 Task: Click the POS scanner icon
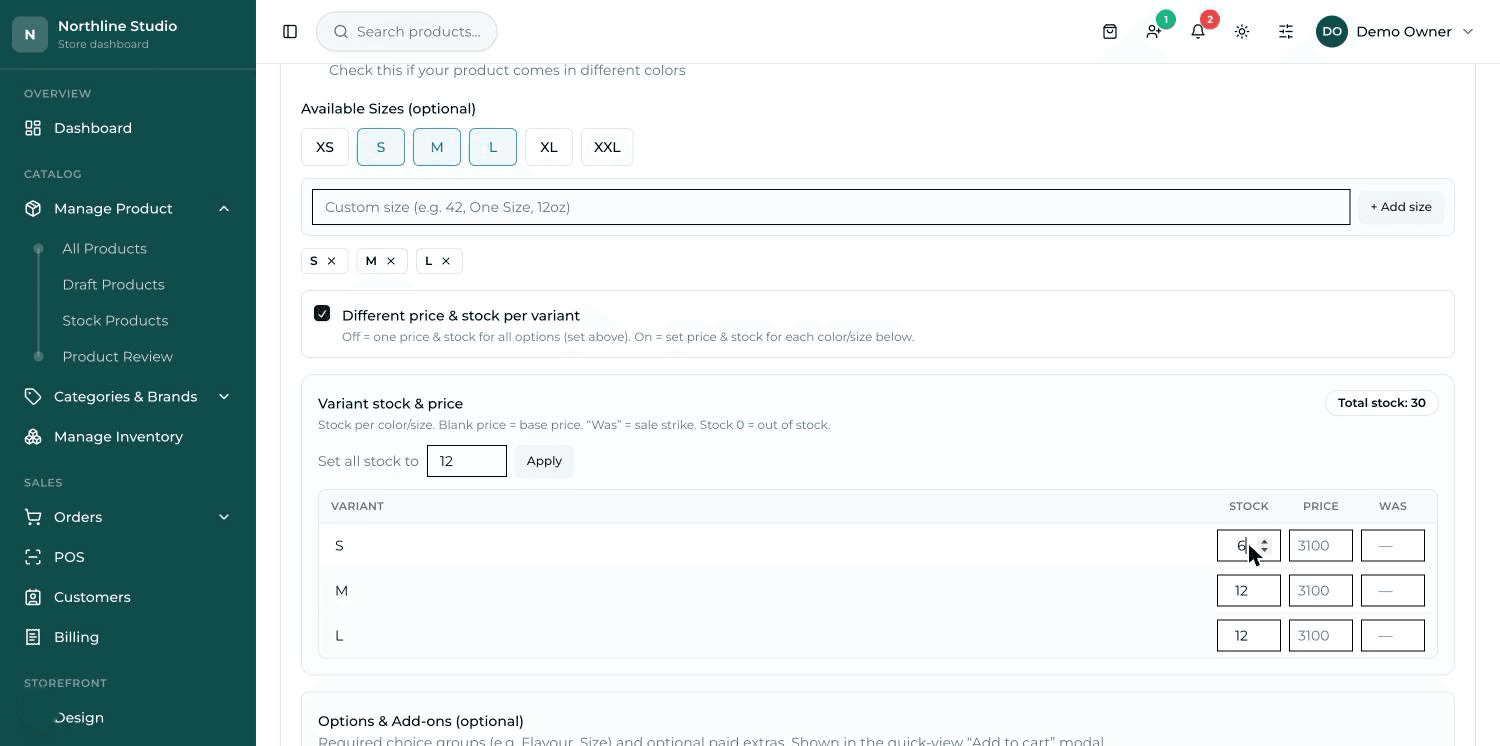tap(33, 557)
